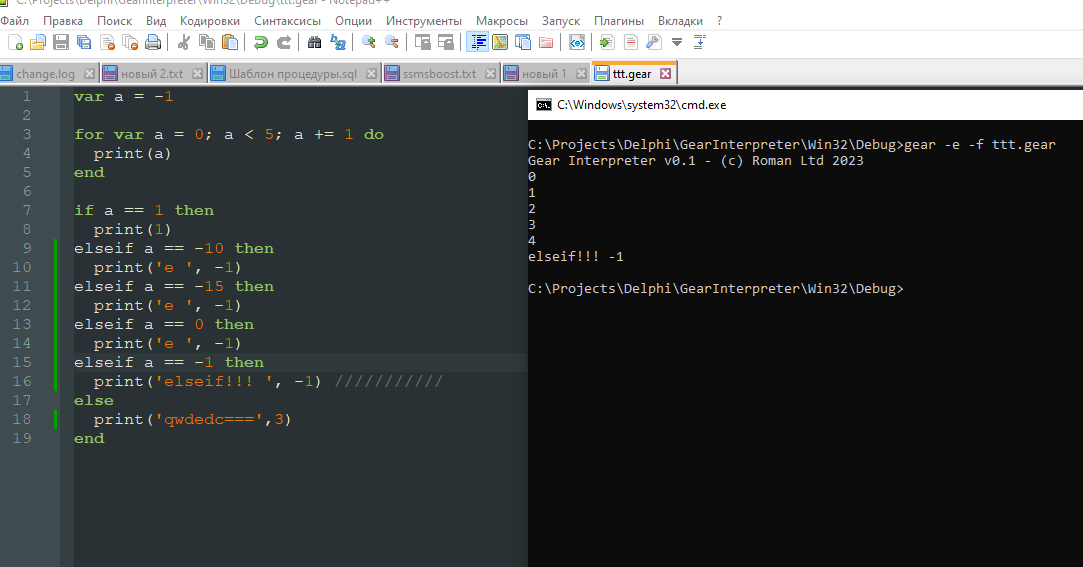Save the current file via the floppy icon

61,42
